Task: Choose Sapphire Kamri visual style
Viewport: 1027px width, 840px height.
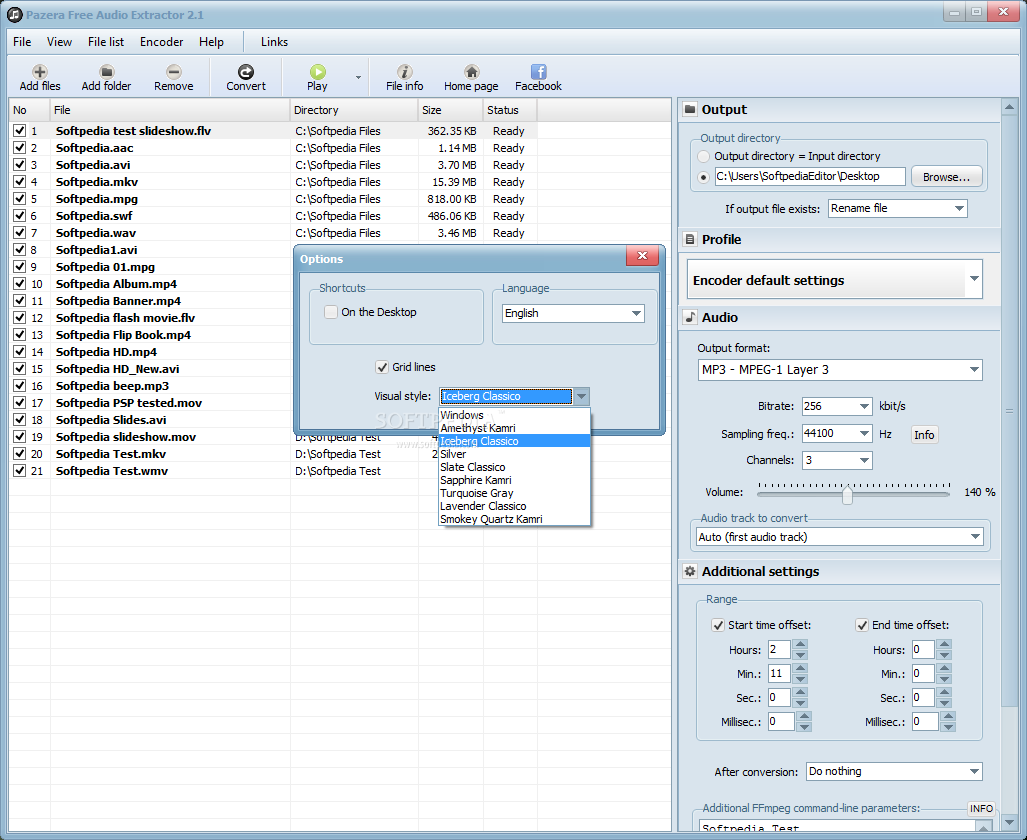Action: [x=514, y=480]
